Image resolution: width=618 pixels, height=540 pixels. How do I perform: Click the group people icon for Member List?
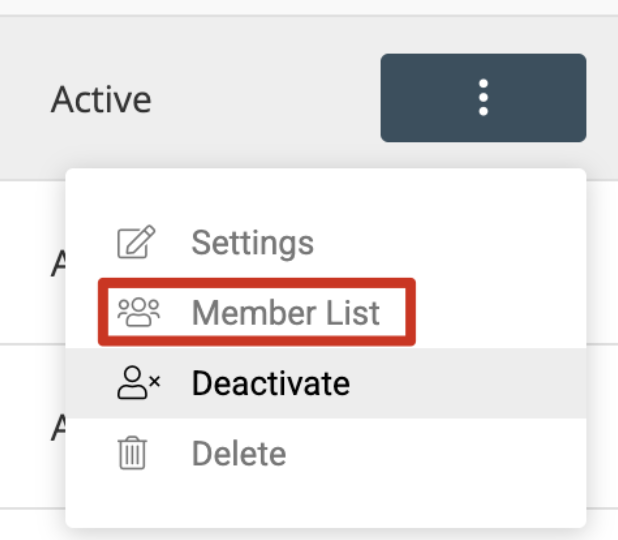[139, 312]
